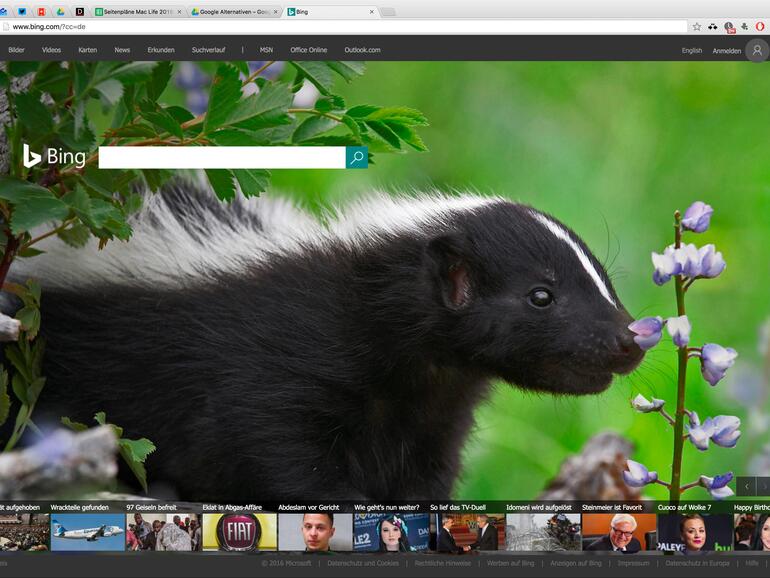Open Datenschutz und Cookies footer link
Viewport: 770px width, 578px height.
pyautogui.click(x=363, y=563)
